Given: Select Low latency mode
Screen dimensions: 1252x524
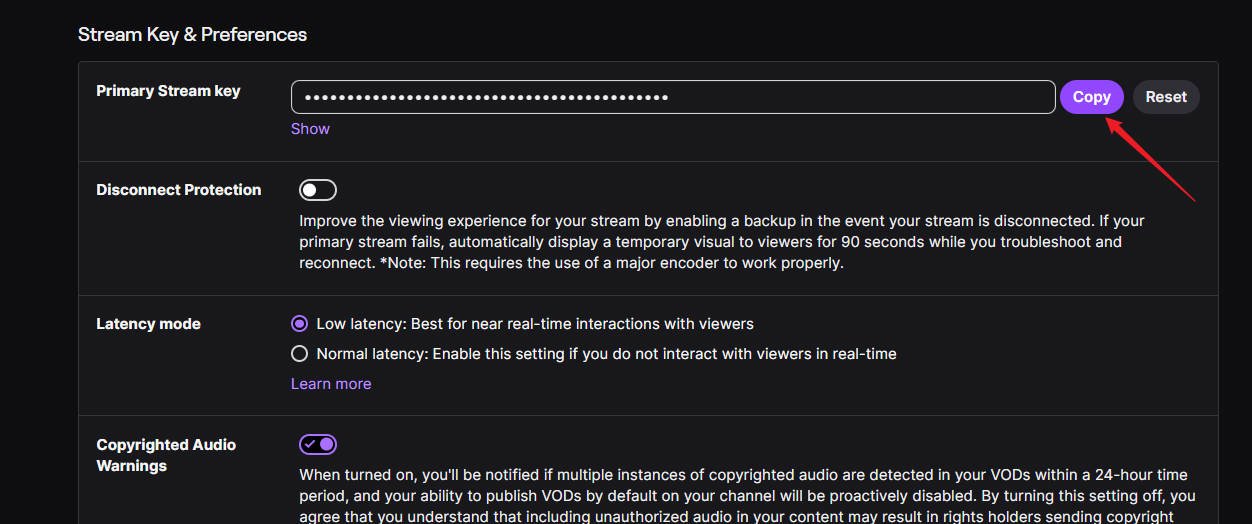Looking at the screenshot, I should tap(299, 324).
